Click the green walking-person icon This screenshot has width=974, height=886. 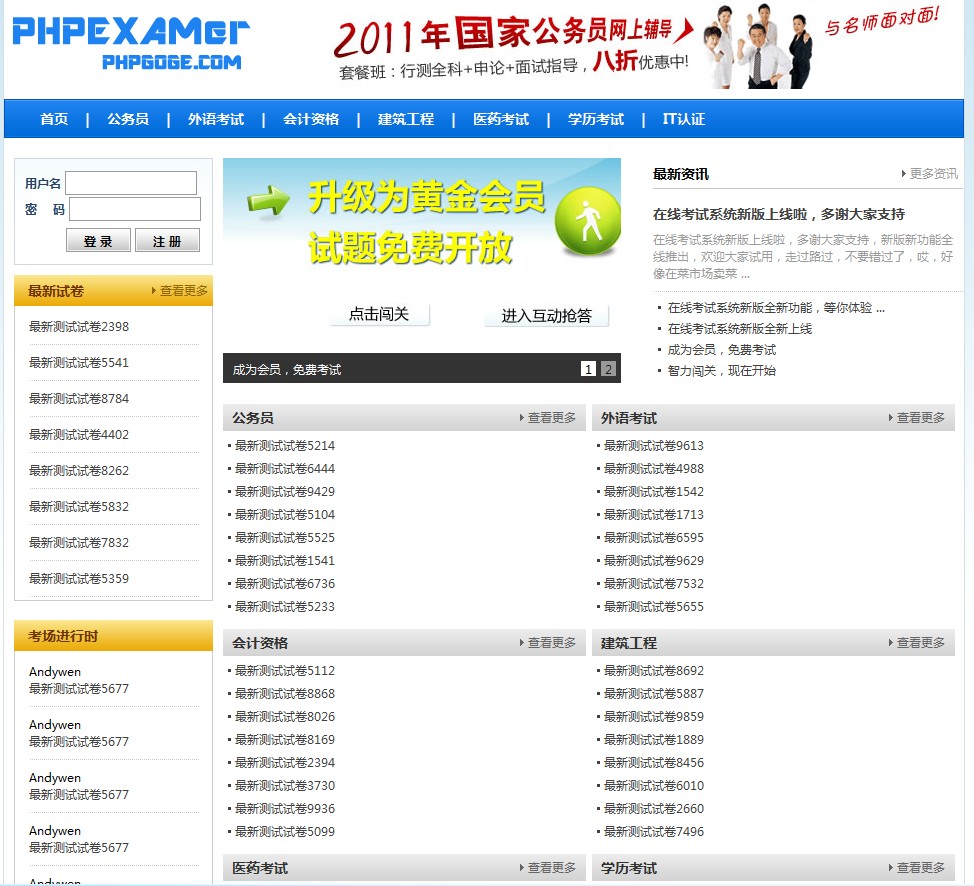(x=587, y=221)
